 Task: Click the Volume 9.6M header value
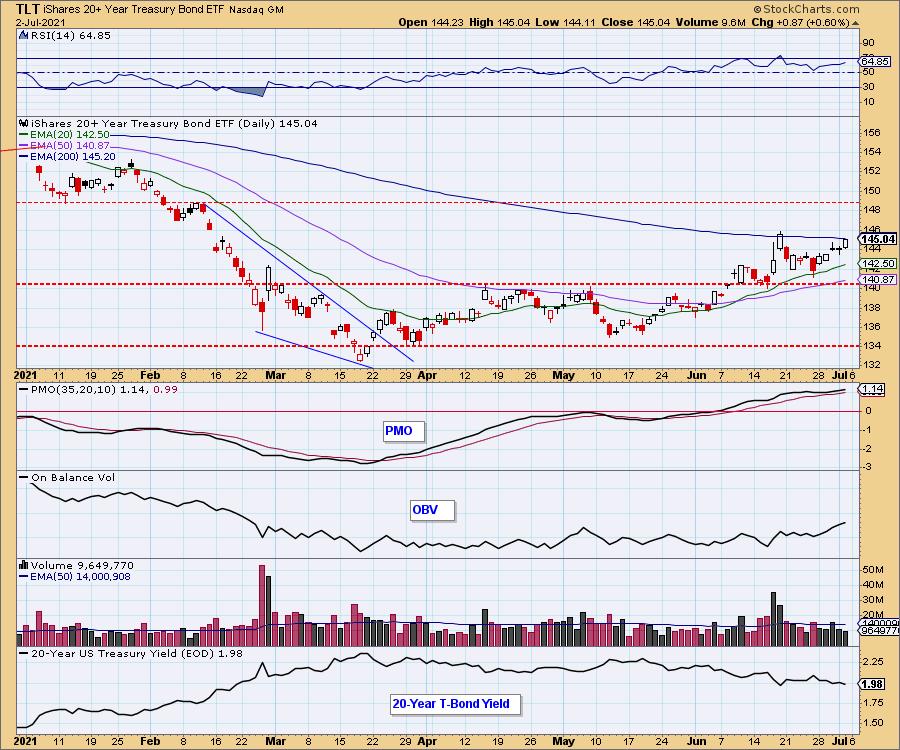[x=711, y=22]
